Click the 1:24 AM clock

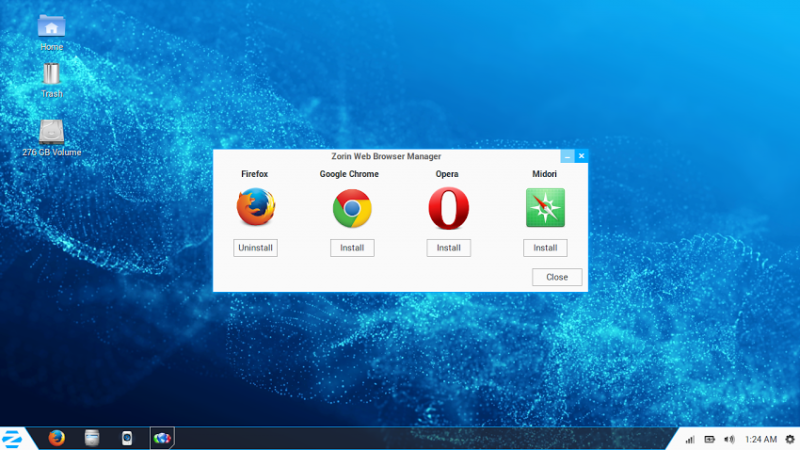(x=761, y=439)
